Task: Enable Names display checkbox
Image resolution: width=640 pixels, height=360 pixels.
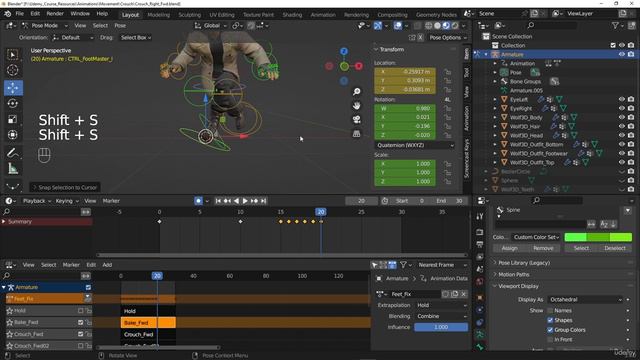Action: pos(550,311)
